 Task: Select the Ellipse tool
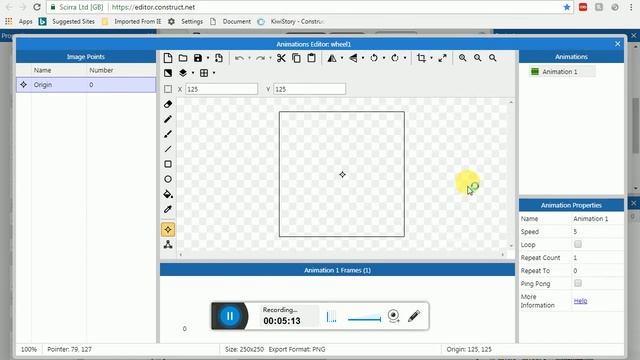pyautogui.click(x=168, y=179)
